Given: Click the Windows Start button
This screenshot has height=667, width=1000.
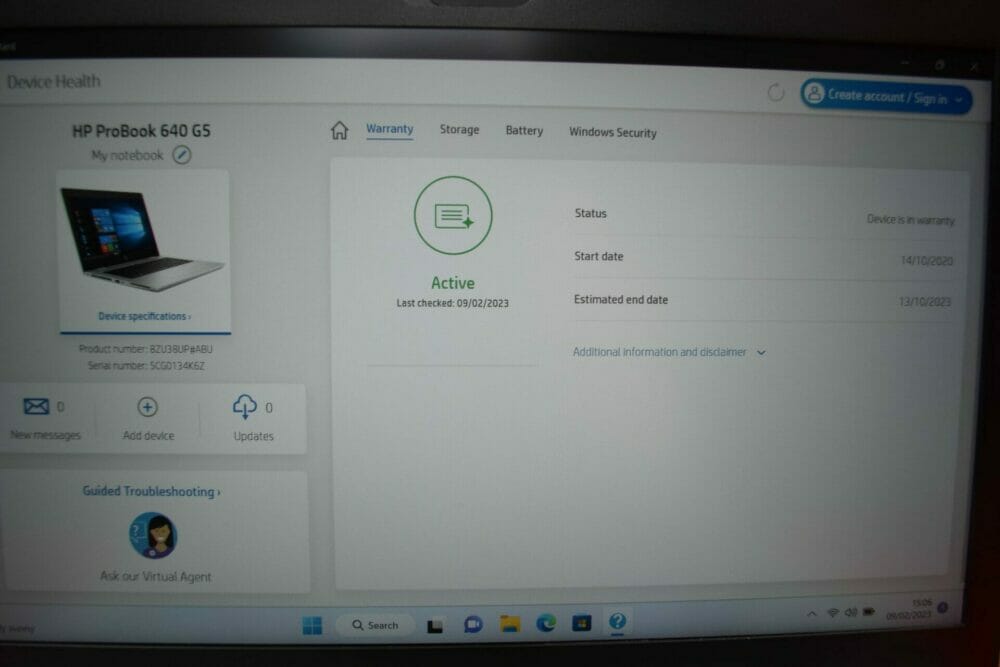Looking at the screenshot, I should click(312, 626).
